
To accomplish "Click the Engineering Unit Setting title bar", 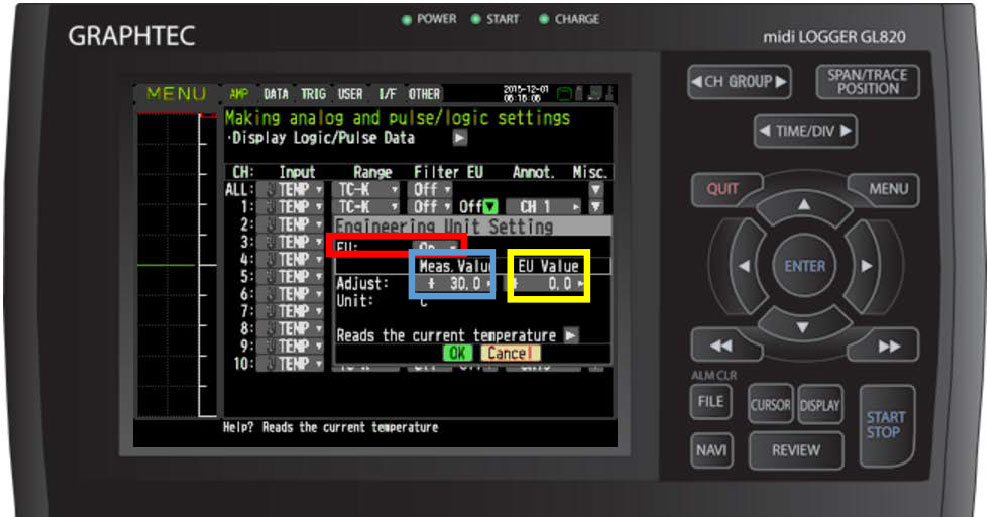I will click(472, 226).
